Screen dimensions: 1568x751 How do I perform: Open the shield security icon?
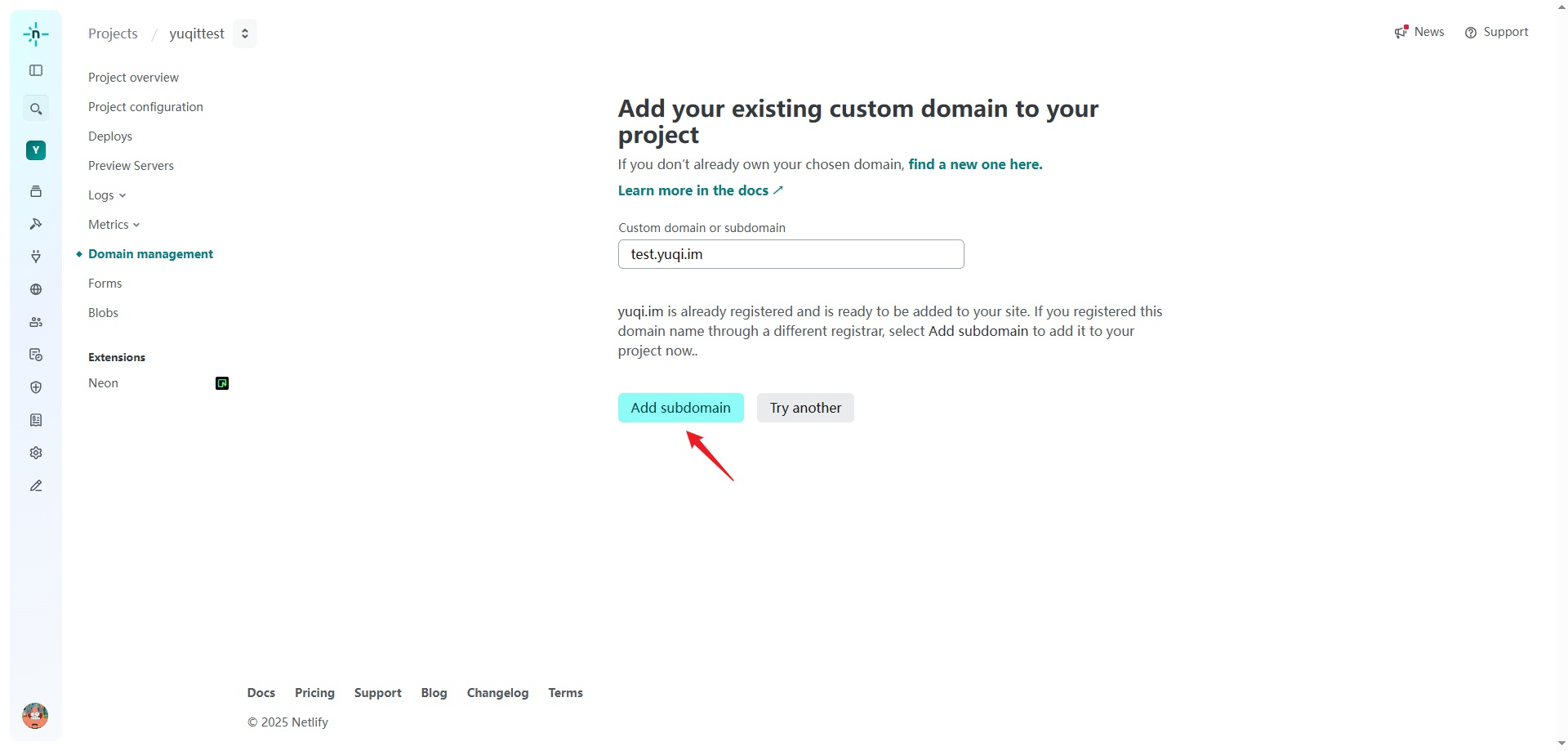point(36,387)
